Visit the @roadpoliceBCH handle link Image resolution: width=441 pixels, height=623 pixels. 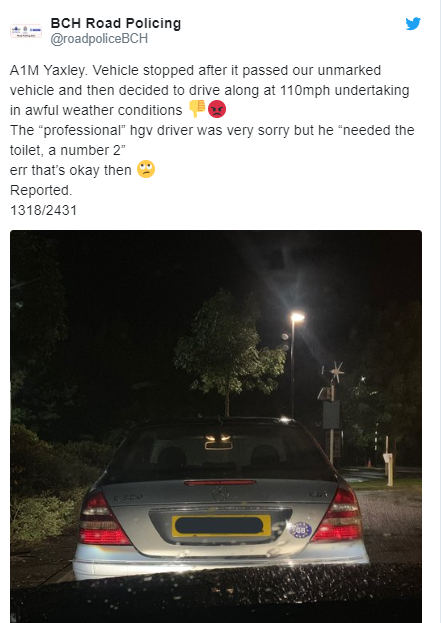[99, 39]
